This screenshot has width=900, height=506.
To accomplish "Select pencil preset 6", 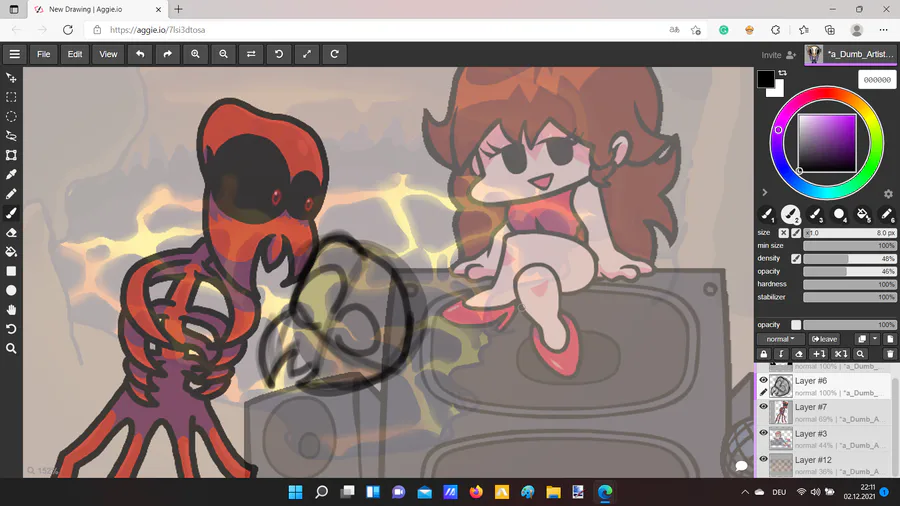I will pyautogui.click(x=887, y=215).
